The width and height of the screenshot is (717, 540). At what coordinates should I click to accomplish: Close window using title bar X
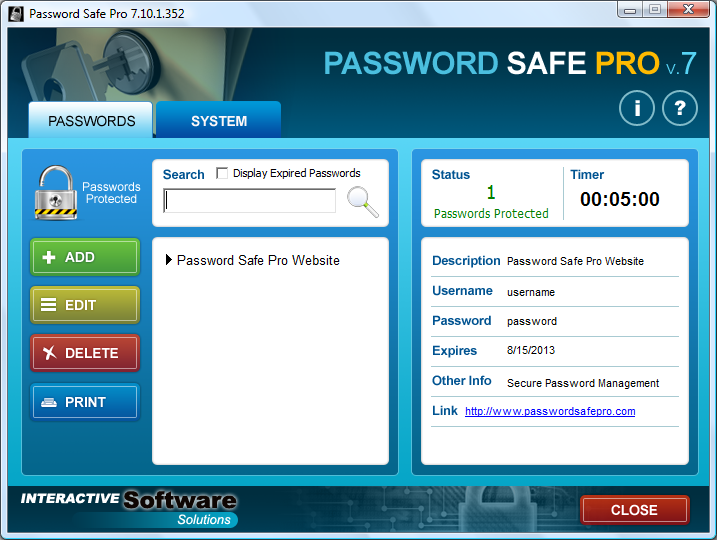click(x=688, y=10)
